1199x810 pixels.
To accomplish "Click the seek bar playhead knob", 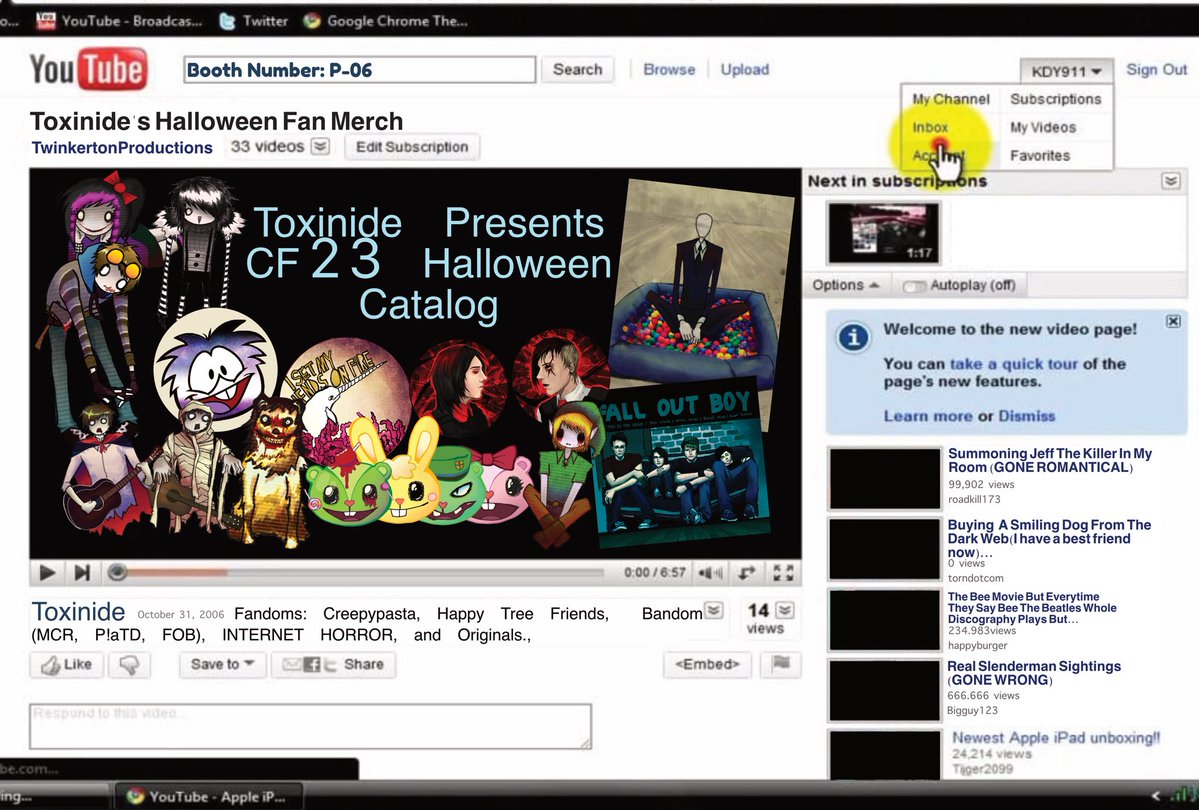I will pos(117,572).
